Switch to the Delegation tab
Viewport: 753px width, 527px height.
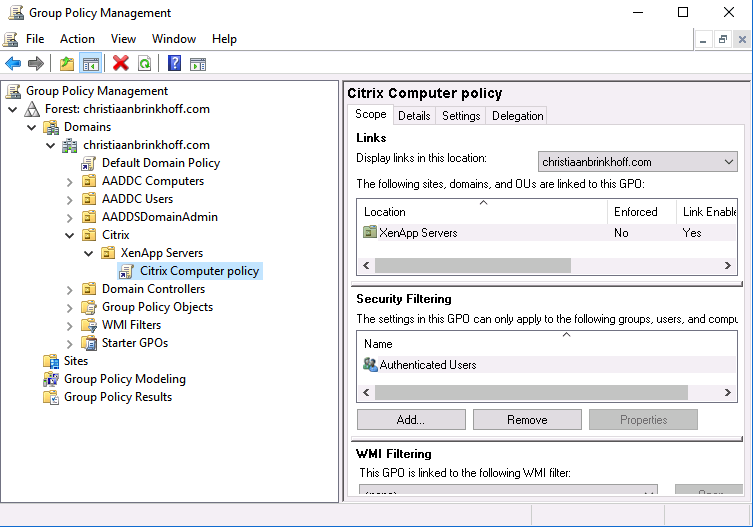[518, 116]
